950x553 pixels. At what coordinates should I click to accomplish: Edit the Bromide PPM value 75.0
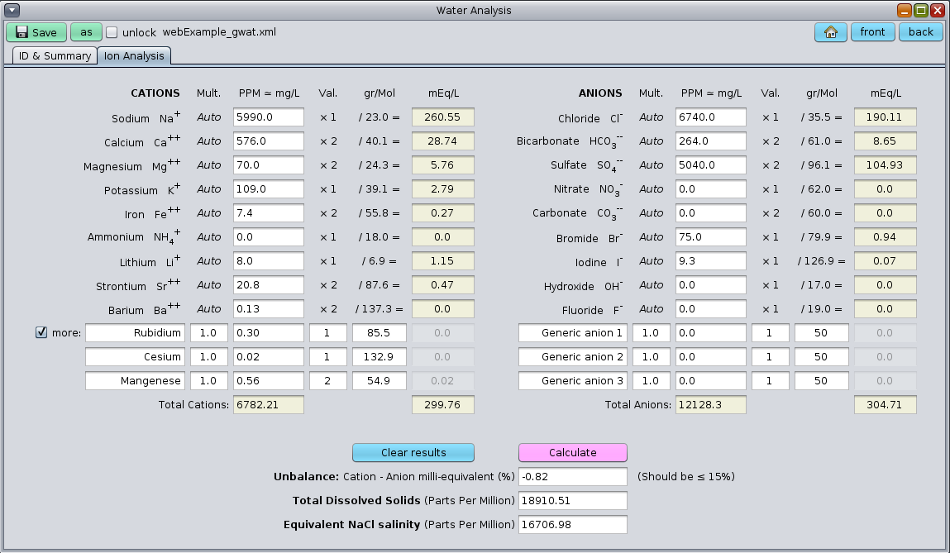(x=711, y=237)
